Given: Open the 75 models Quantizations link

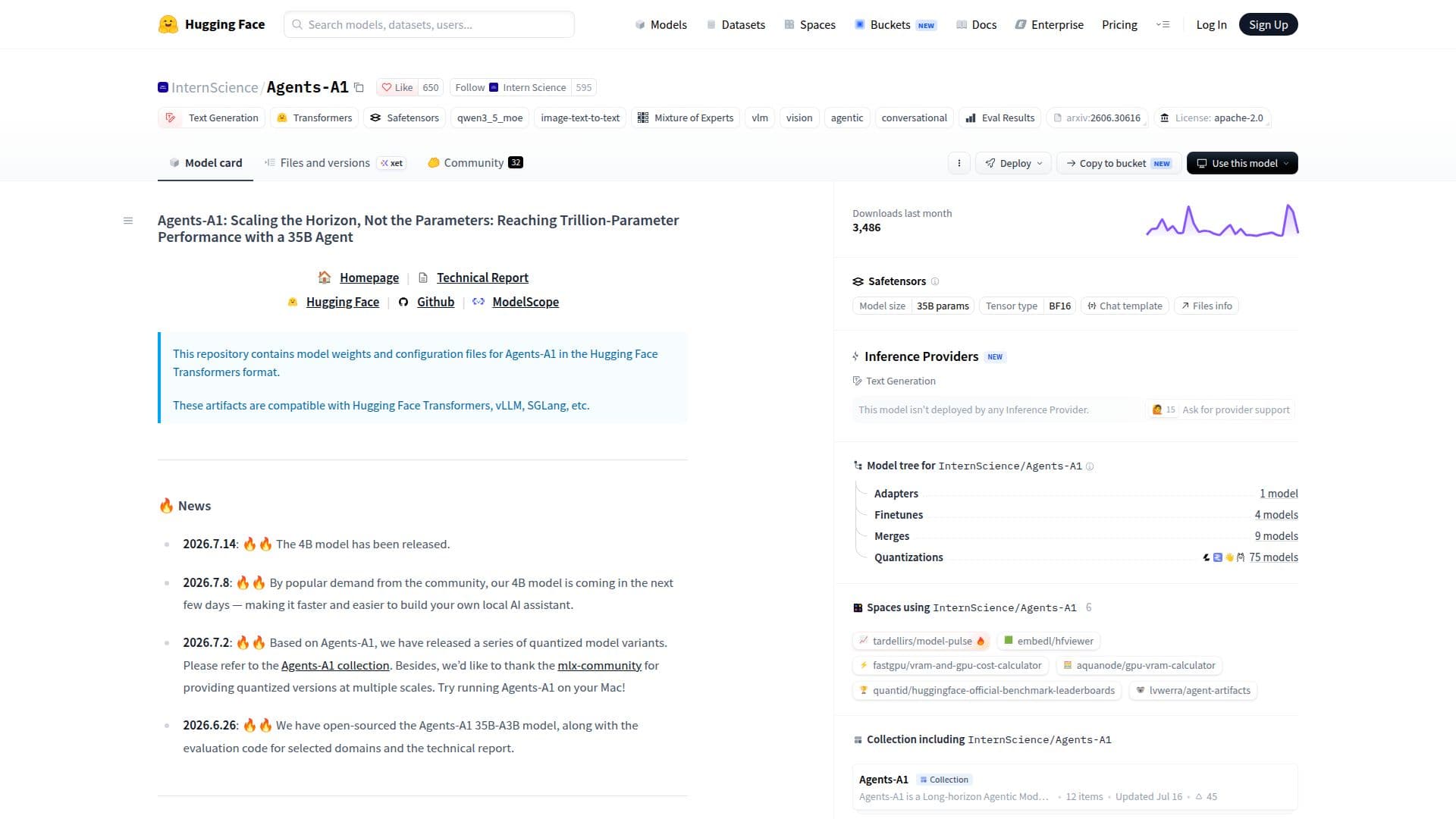Looking at the screenshot, I should pos(1273,557).
